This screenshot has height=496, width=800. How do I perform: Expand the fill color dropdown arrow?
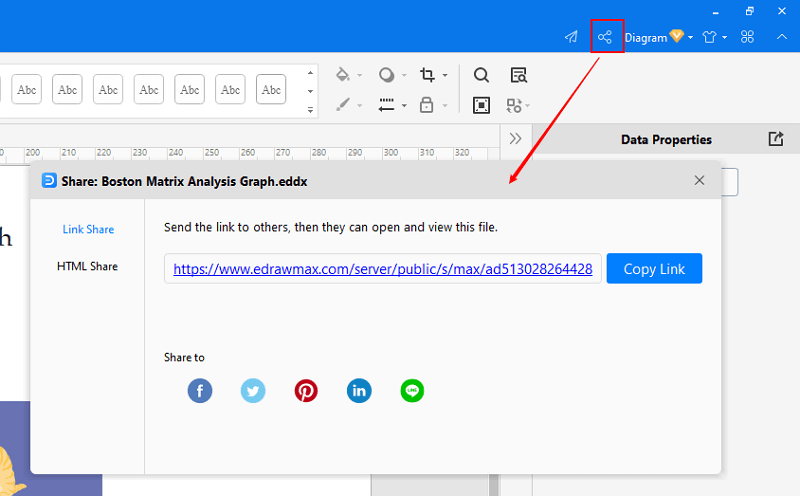pyautogui.click(x=359, y=76)
